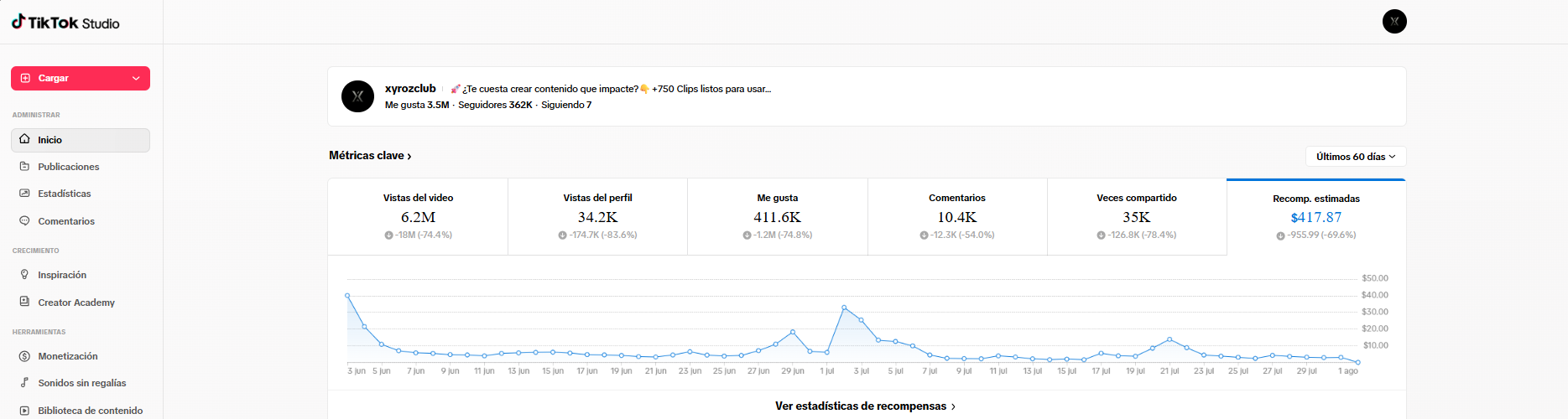Click the 10.4K comments value
Viewport: 1568px width, 419px height.
pos(957,217)
